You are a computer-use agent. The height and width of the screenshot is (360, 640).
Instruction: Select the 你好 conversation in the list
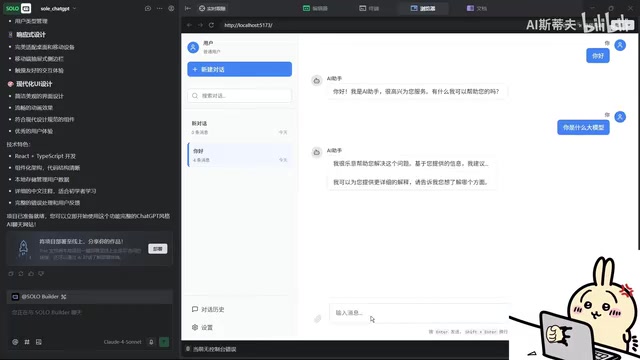pos(240,155)
